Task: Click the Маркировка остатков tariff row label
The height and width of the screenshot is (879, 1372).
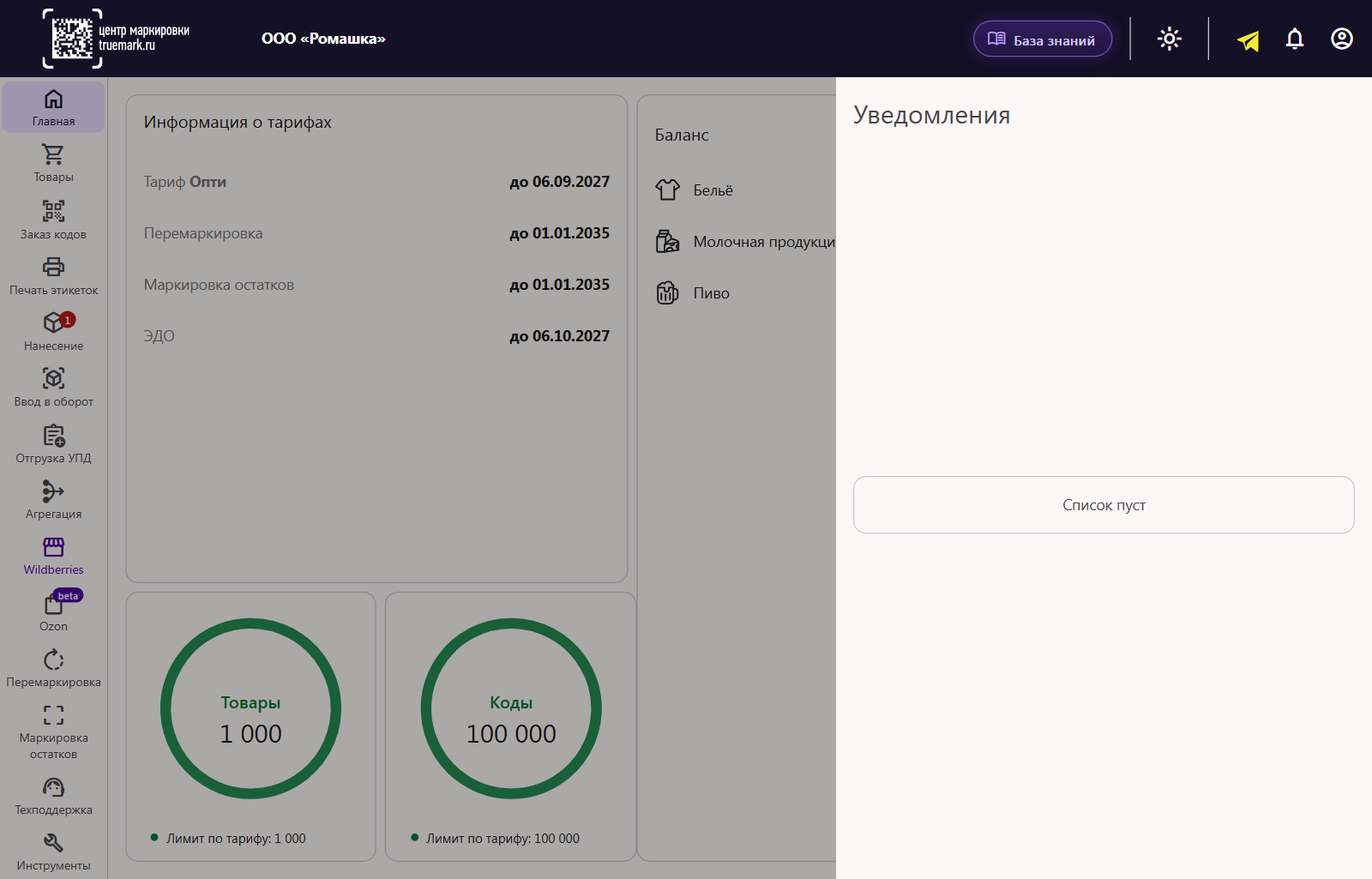Action: pos(219,285)
